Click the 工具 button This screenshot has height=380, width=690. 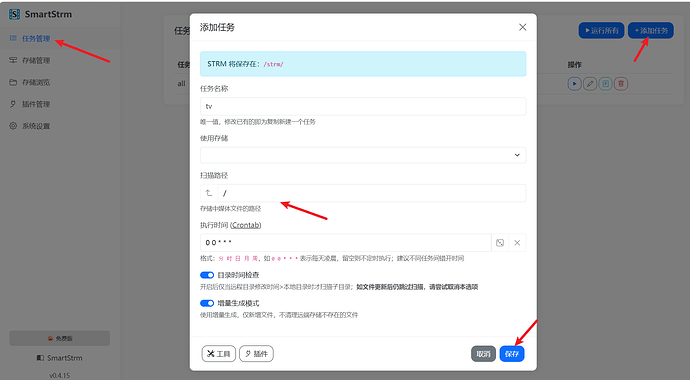click(219, 354)
